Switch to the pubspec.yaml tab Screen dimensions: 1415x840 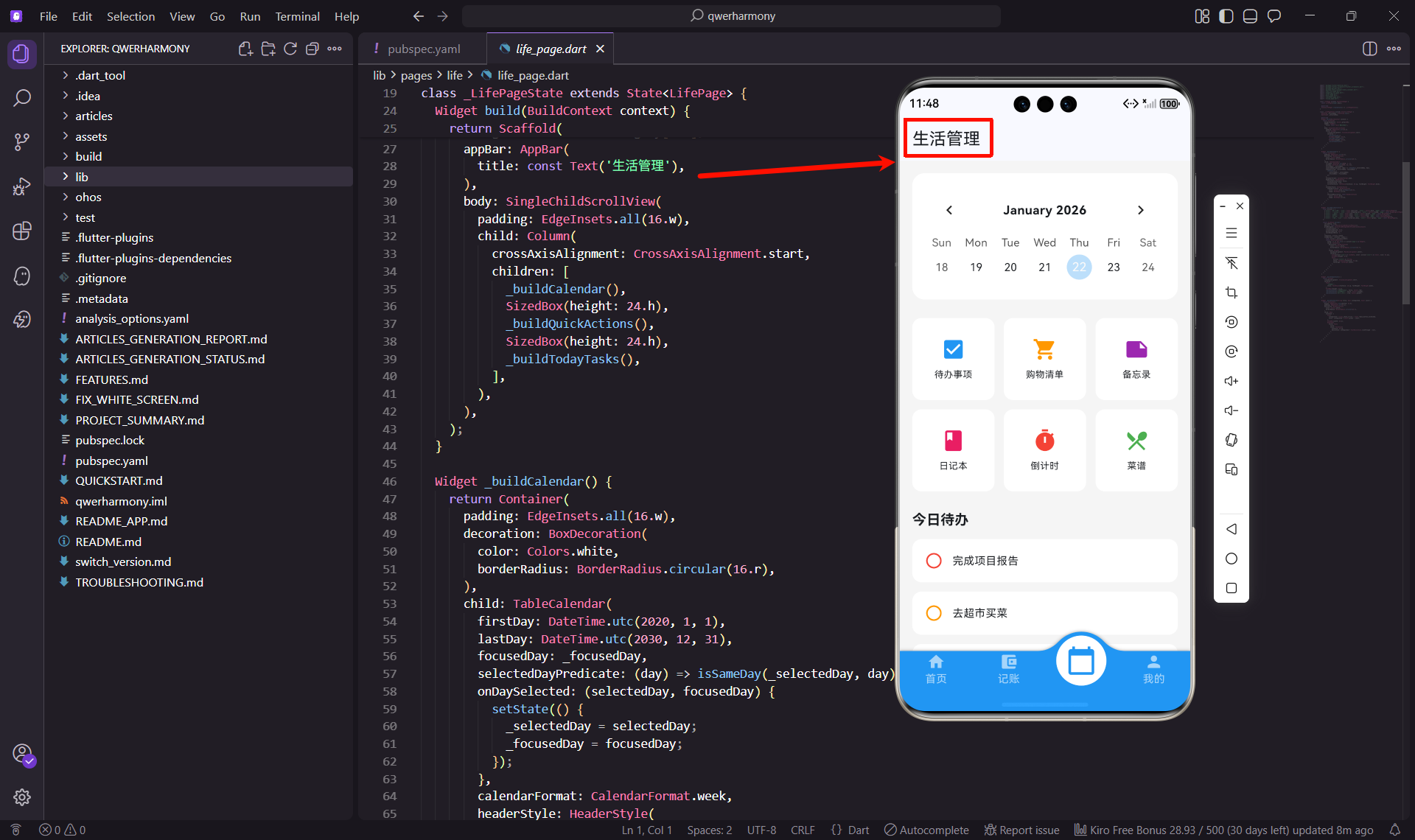point(423,49)
